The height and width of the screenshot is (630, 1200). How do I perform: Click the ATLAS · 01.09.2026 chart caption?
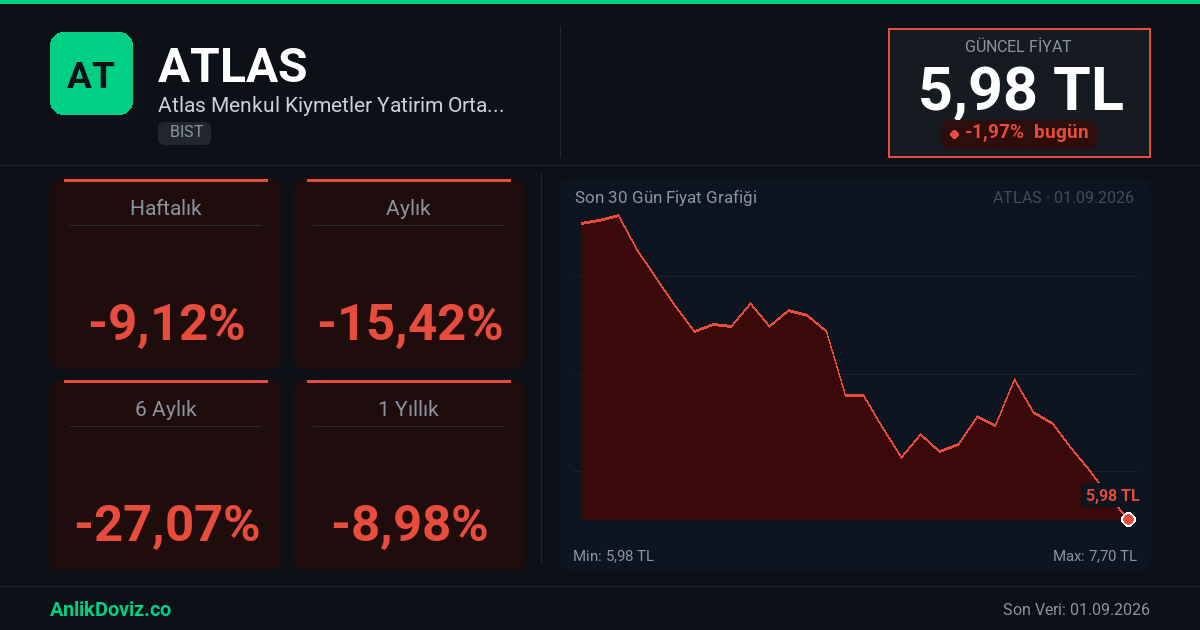pyautogui.click(x=1063, y=197)
